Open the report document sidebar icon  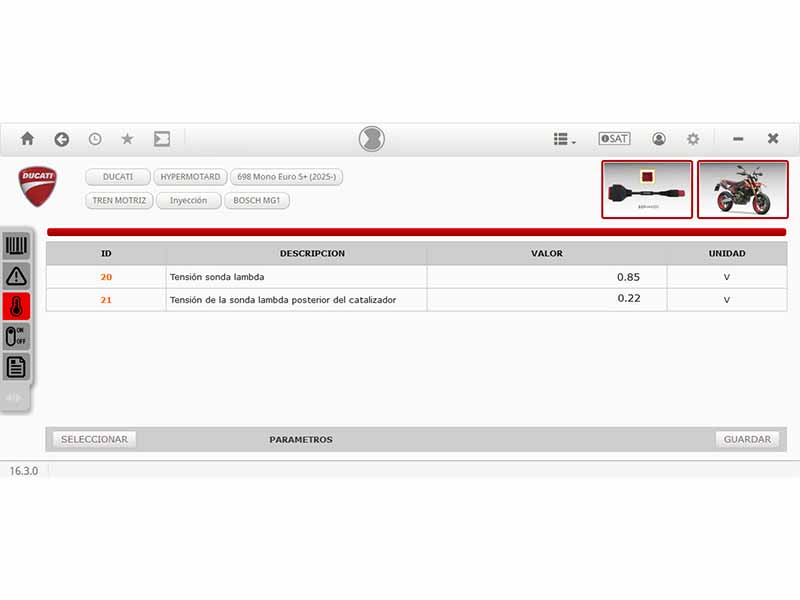tap(16, 367)
